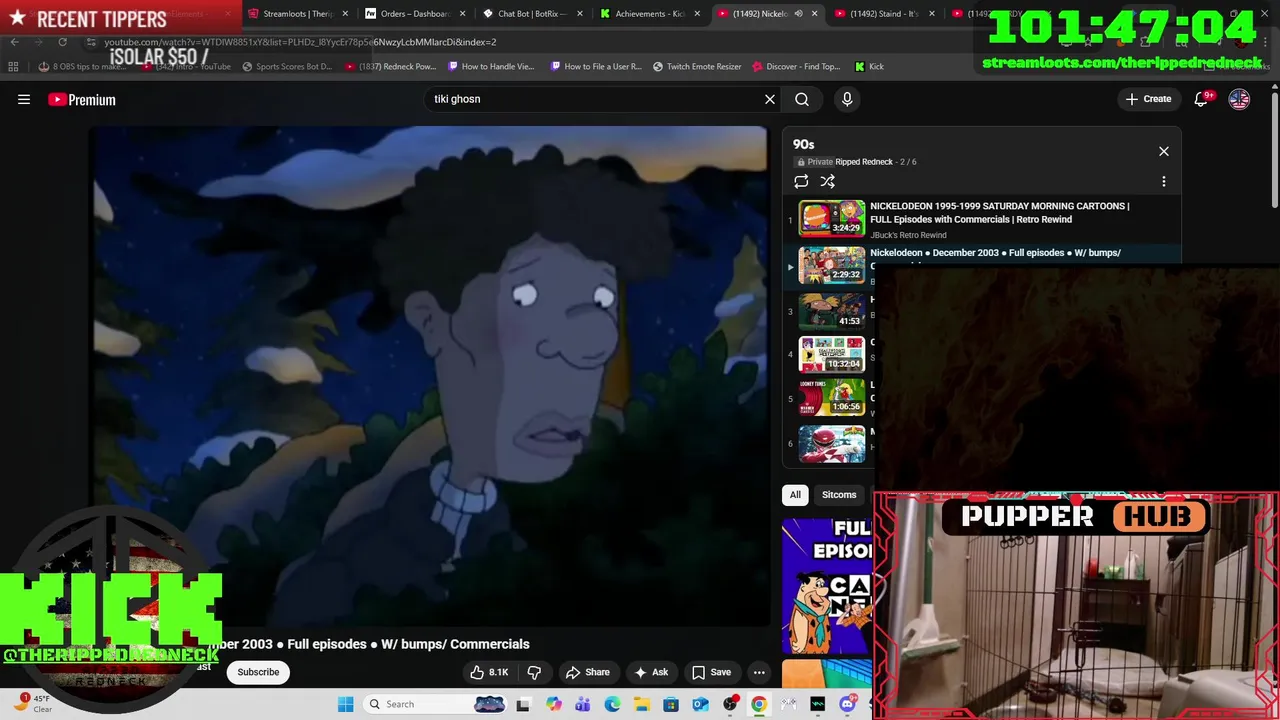Dislike the video

pos(534,672)
